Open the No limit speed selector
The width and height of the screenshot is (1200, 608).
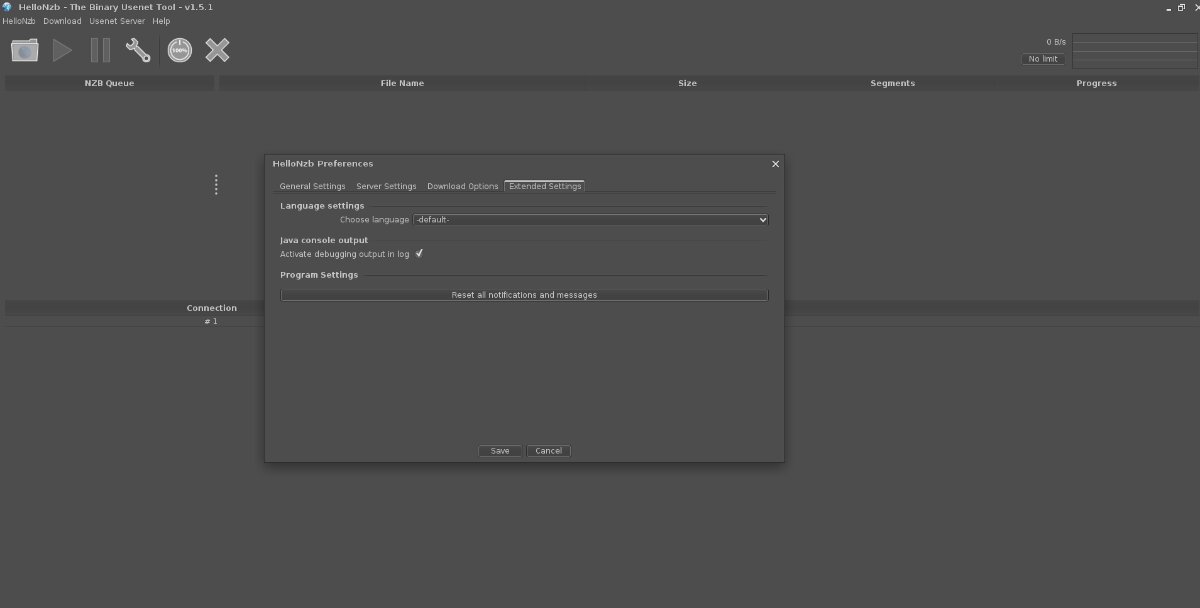click(x=1042, y=59)
